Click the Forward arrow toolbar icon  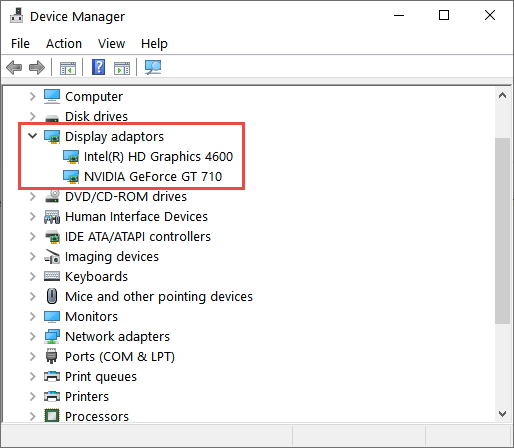[x=37, y=68]
